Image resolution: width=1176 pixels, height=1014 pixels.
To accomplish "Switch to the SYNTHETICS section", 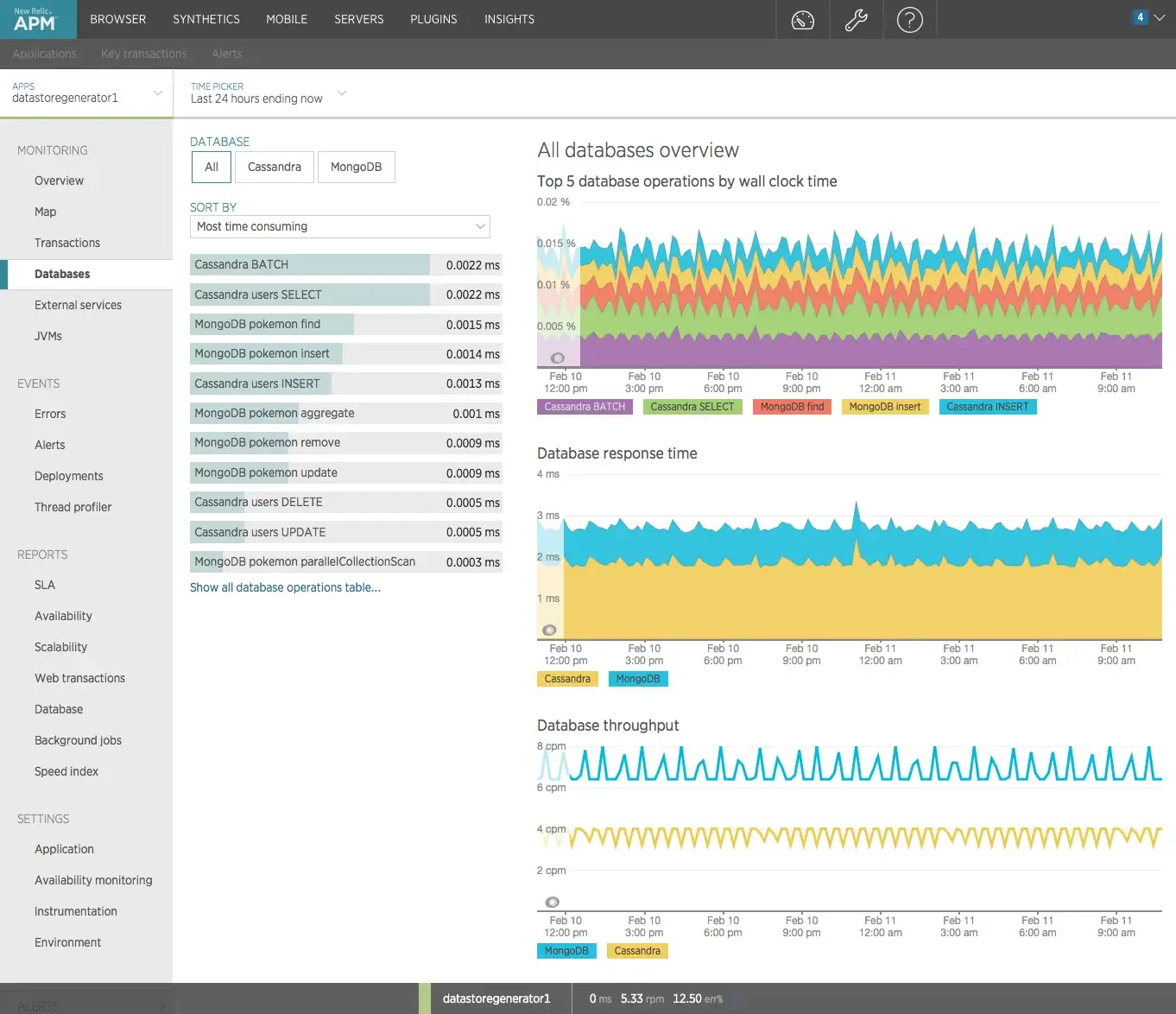I will pos(205,19).
